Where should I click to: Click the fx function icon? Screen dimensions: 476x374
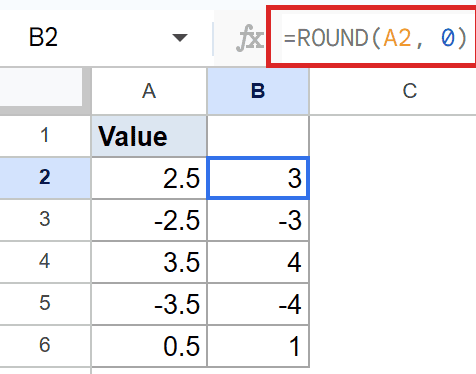(x=250, y=38)
